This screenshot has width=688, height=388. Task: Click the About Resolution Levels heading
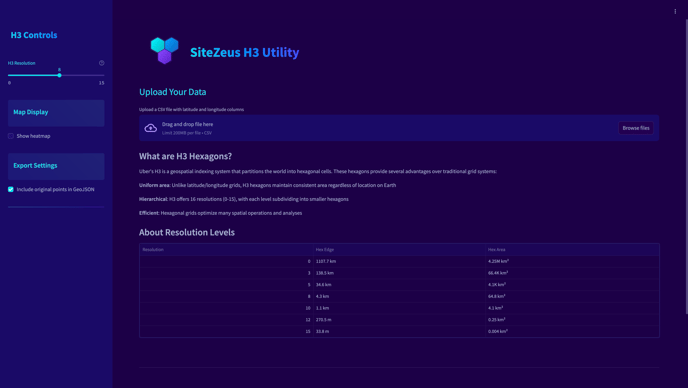click(187, 232)
